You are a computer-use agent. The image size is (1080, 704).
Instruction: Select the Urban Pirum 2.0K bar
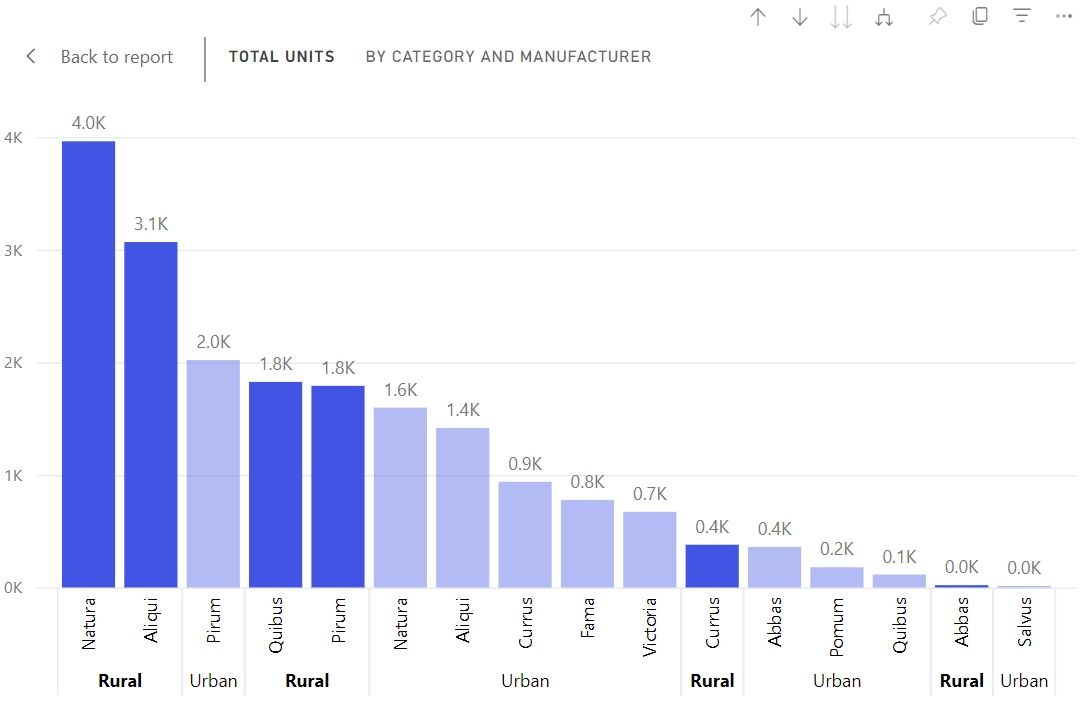(x=214, y=474)
